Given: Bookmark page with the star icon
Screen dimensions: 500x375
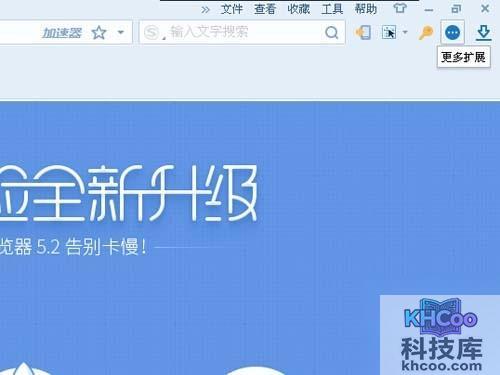Looking at the screenshot, I should pyautogui.click(x=99, y=33).
